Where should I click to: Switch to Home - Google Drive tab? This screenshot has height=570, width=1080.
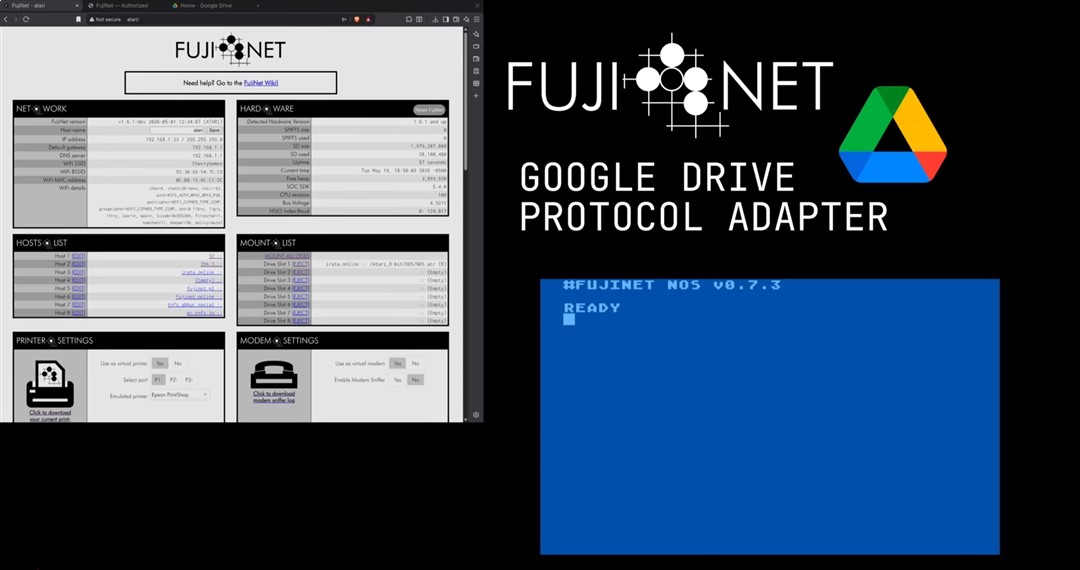click(x=206, y=6)
